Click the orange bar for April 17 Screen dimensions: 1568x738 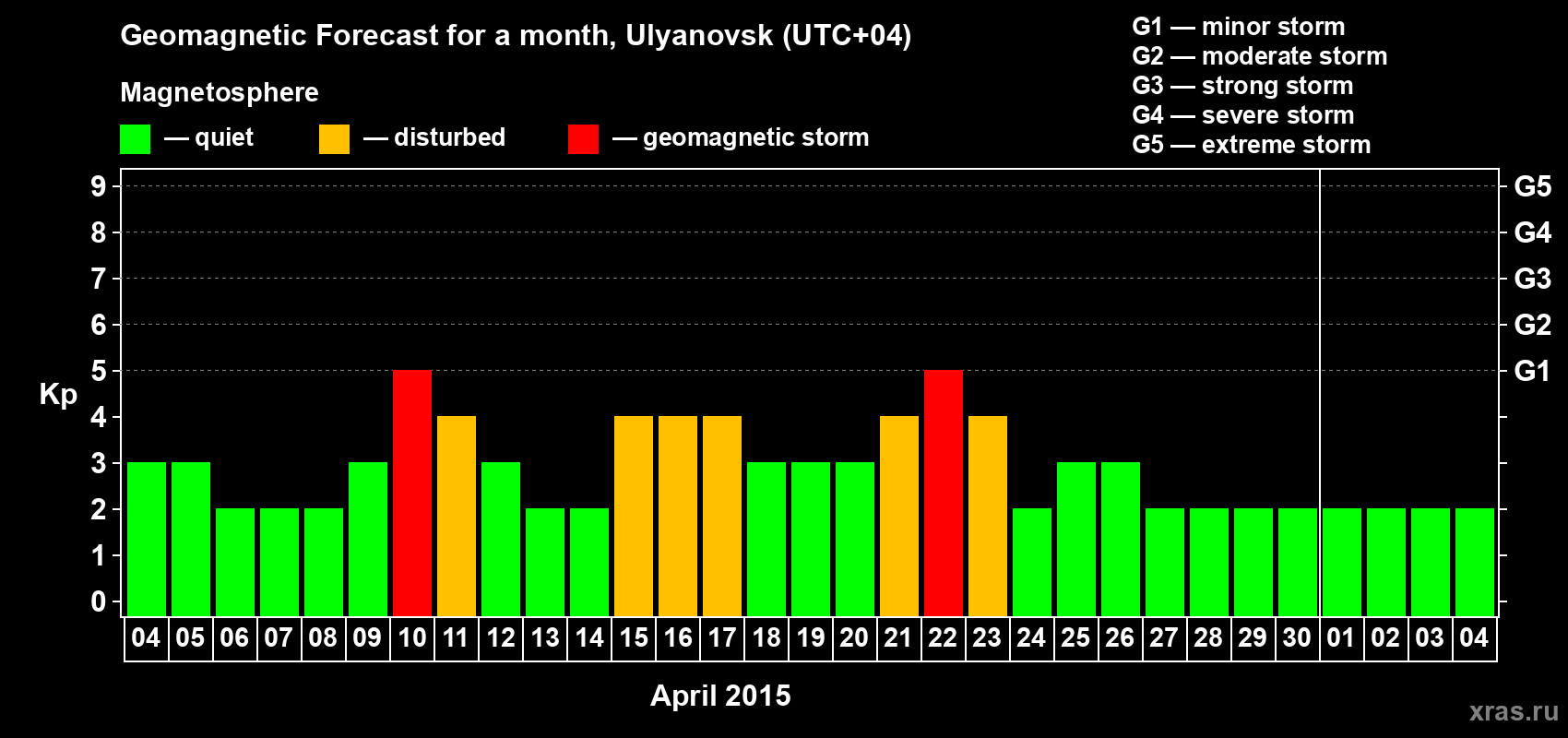click(722, 517)
